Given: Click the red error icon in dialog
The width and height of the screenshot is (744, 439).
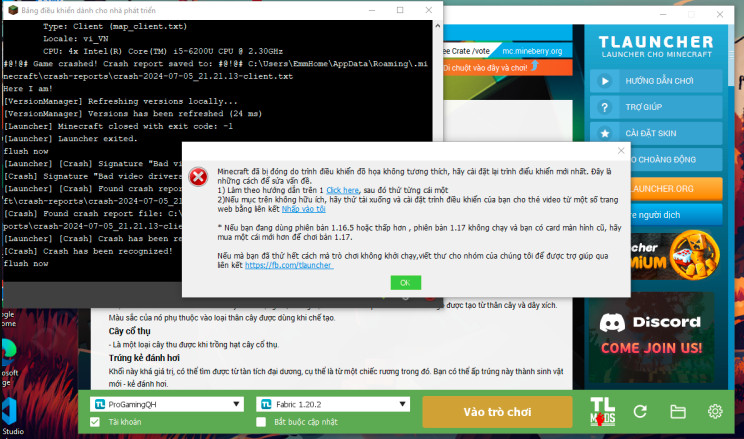Looking at the screenshot, I should pyautogui.click(x=198, y=177).
